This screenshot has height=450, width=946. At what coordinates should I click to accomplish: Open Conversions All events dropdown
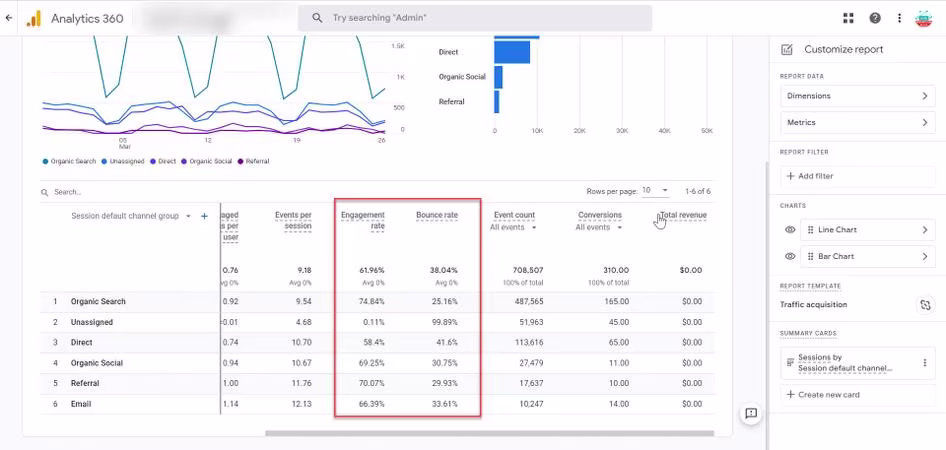598,227
